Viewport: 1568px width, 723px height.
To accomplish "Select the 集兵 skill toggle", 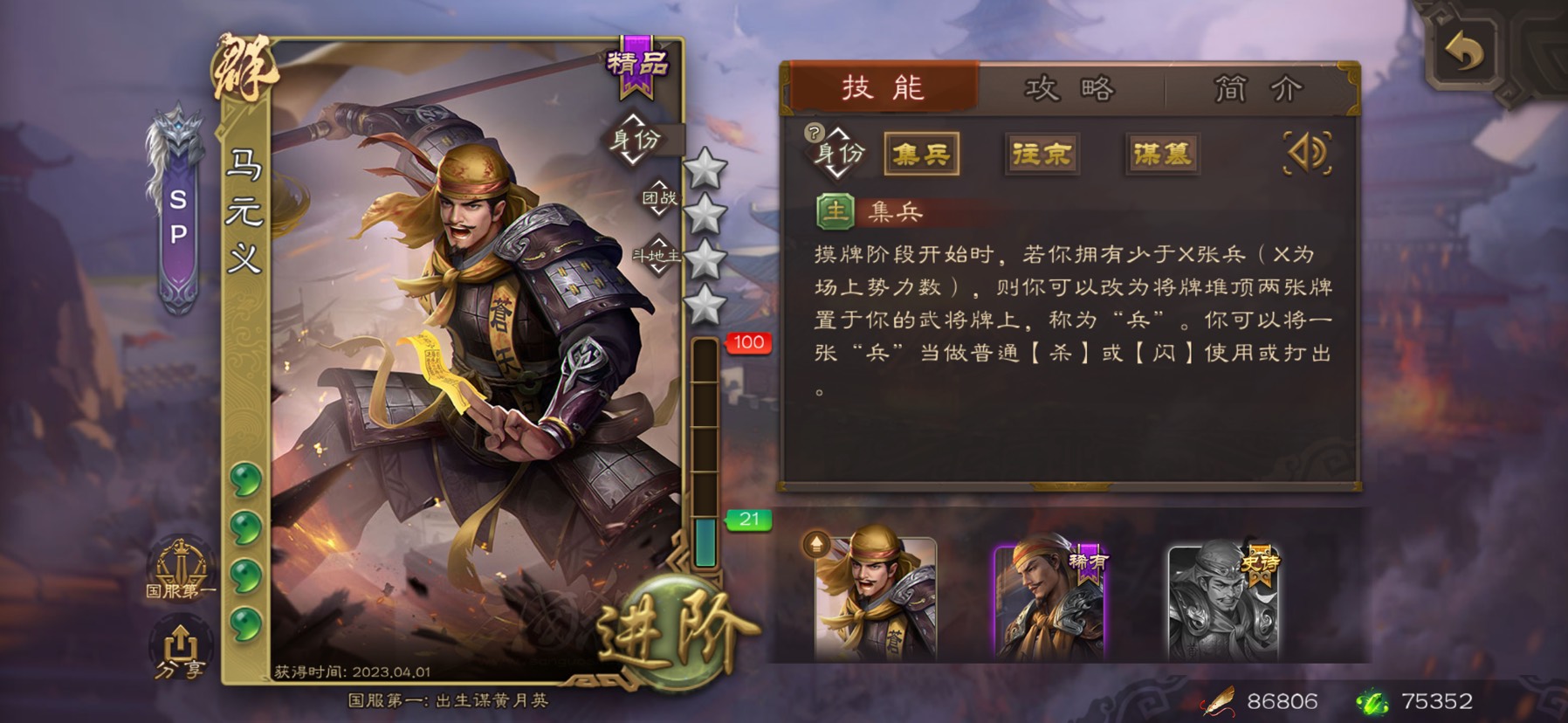I will point(921,155).
